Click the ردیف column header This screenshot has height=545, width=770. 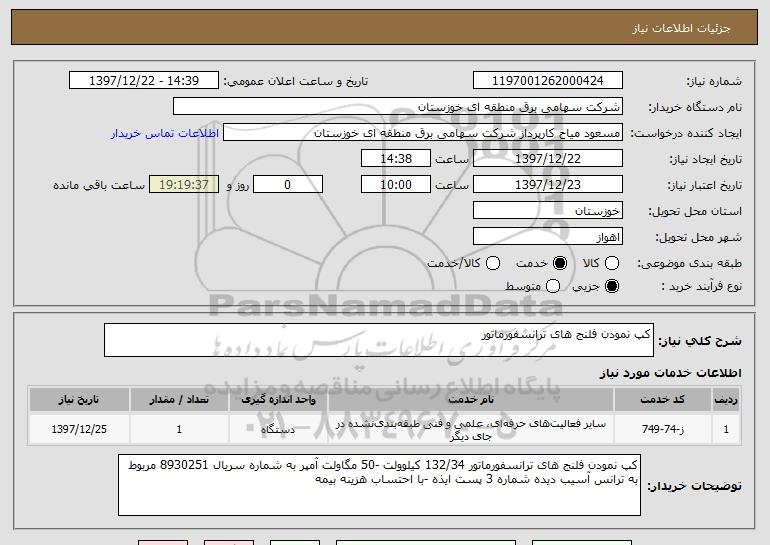pyautogui.click(x=726, y=400)
